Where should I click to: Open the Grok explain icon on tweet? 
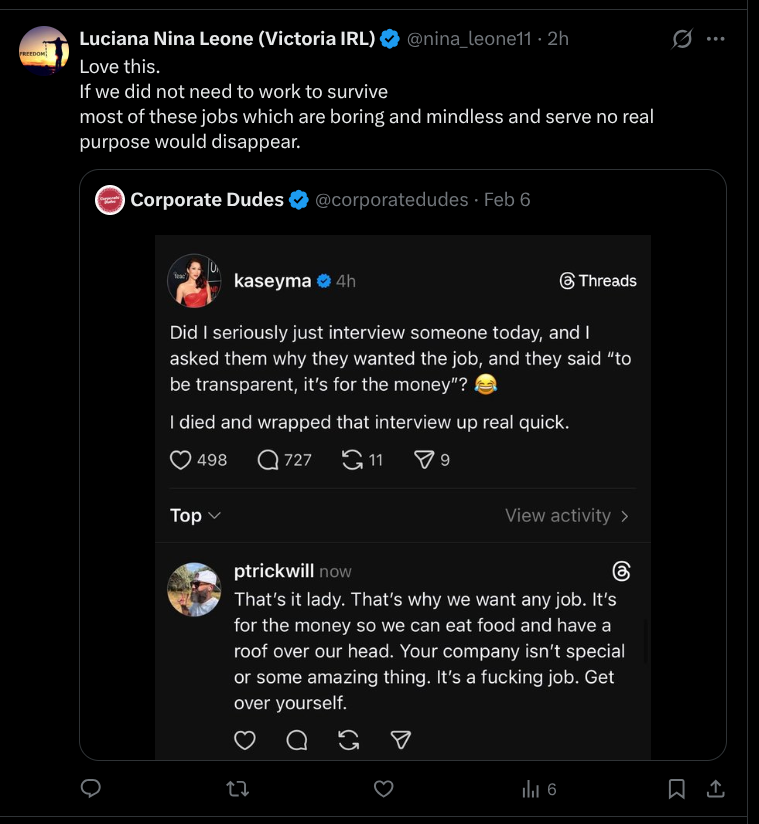(682, 39)
